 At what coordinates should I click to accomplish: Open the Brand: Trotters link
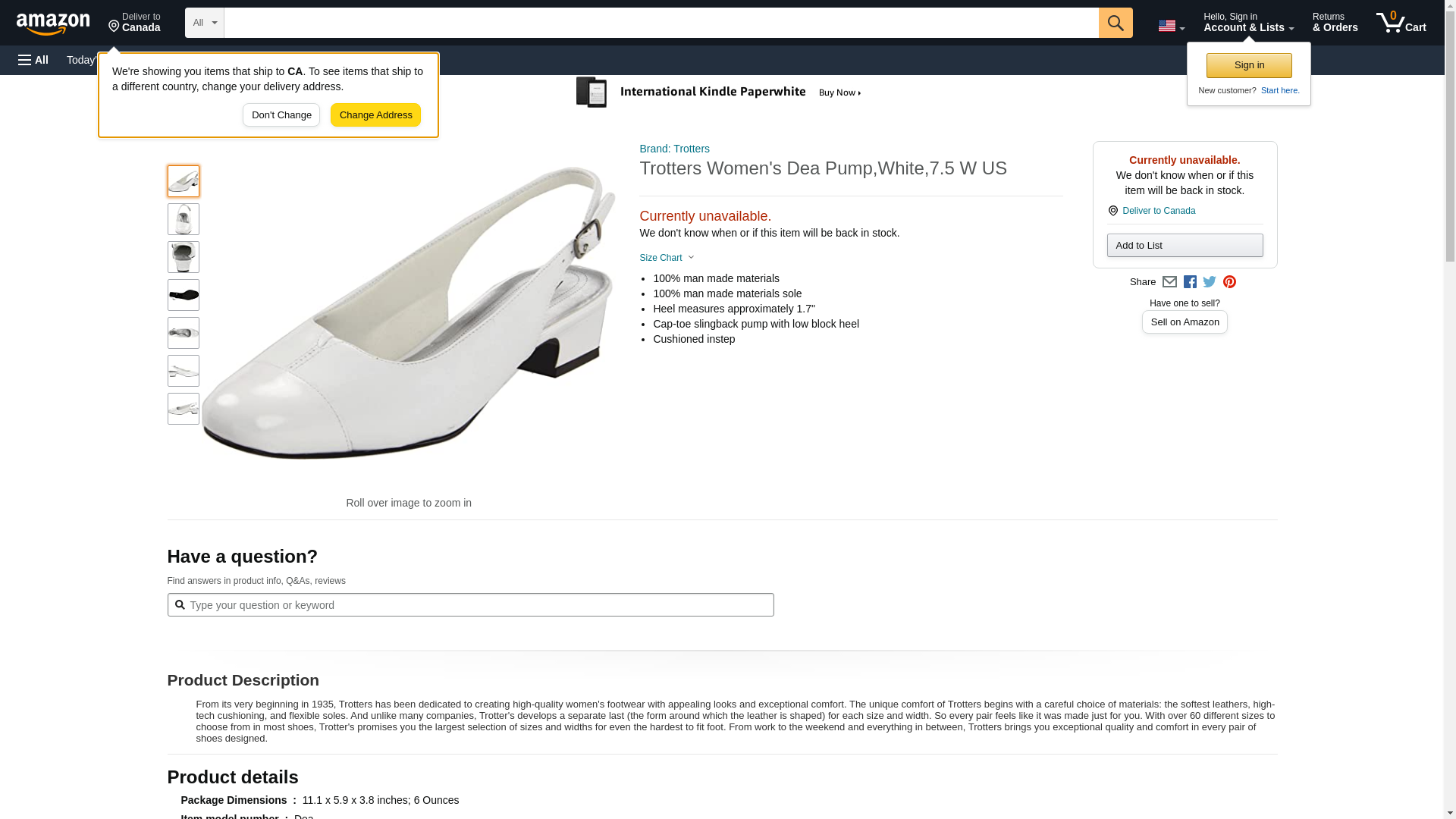674,149
